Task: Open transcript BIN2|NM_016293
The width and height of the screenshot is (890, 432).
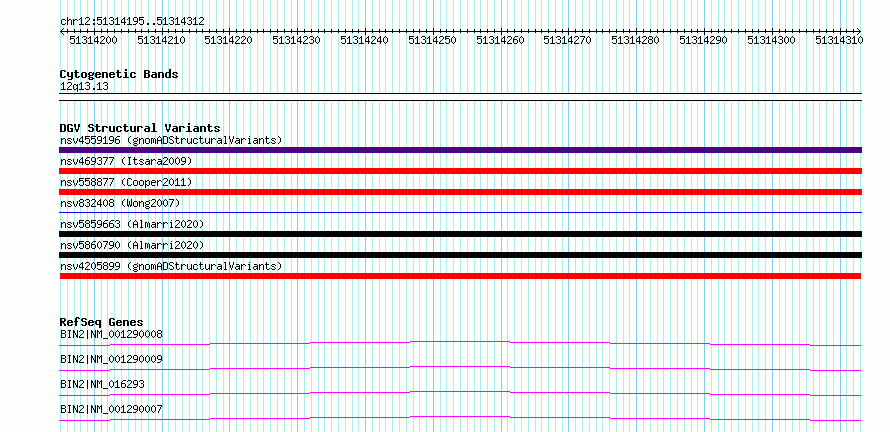Action: click(102, 384)
